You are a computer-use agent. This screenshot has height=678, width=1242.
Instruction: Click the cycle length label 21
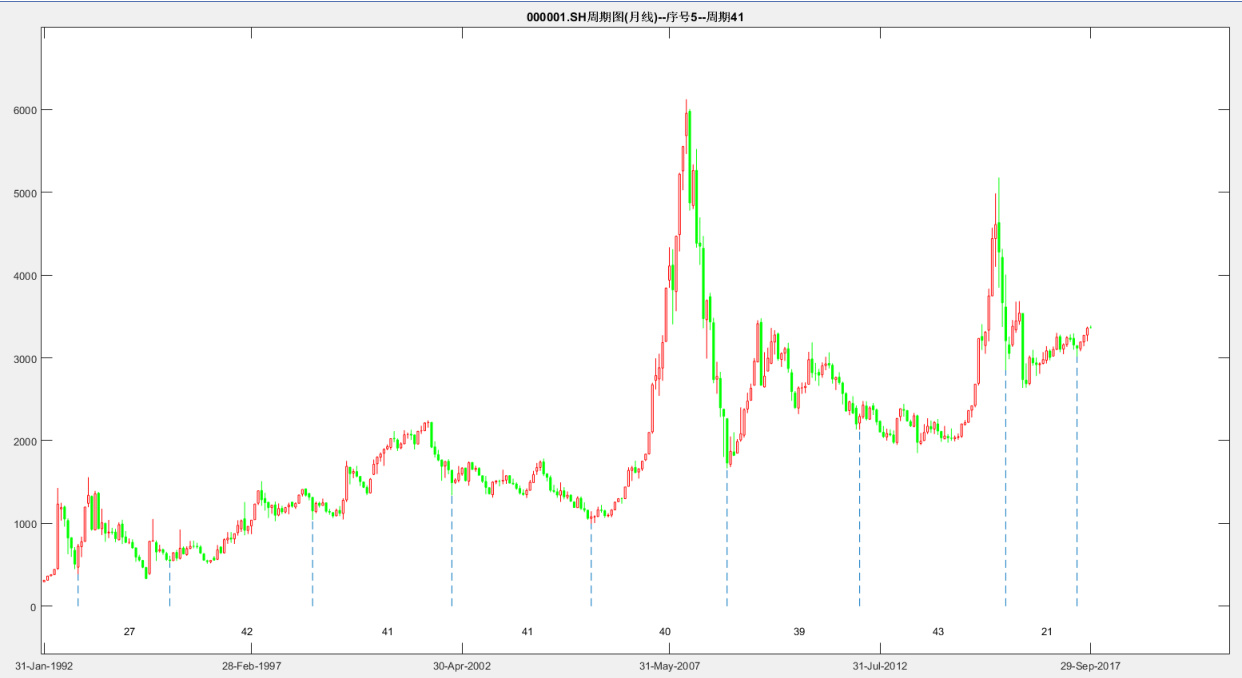pyautogui.click(x=1047, y=632)
